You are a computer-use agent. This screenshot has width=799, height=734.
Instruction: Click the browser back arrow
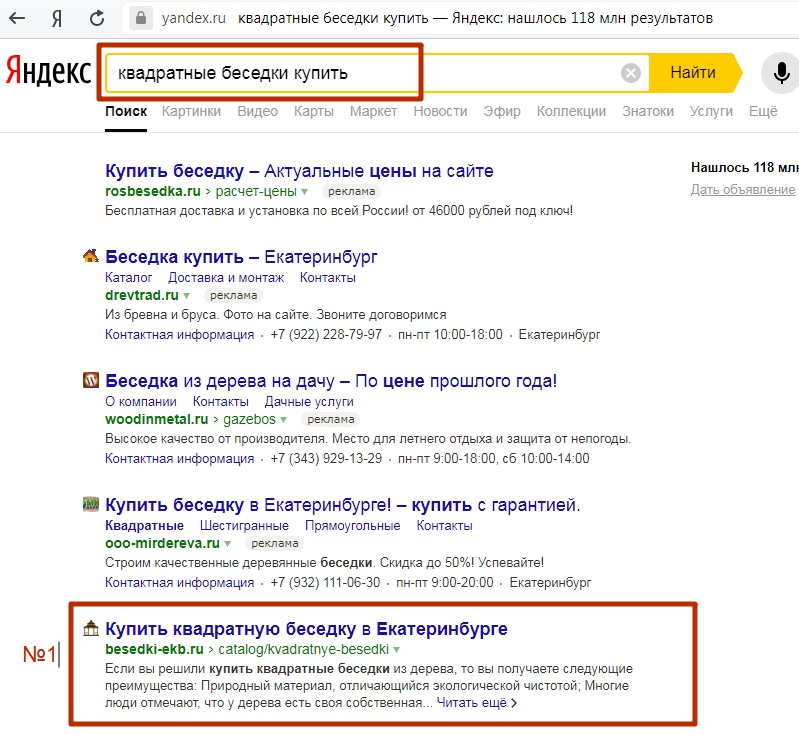pyautogui.click(x=17, y=18)
